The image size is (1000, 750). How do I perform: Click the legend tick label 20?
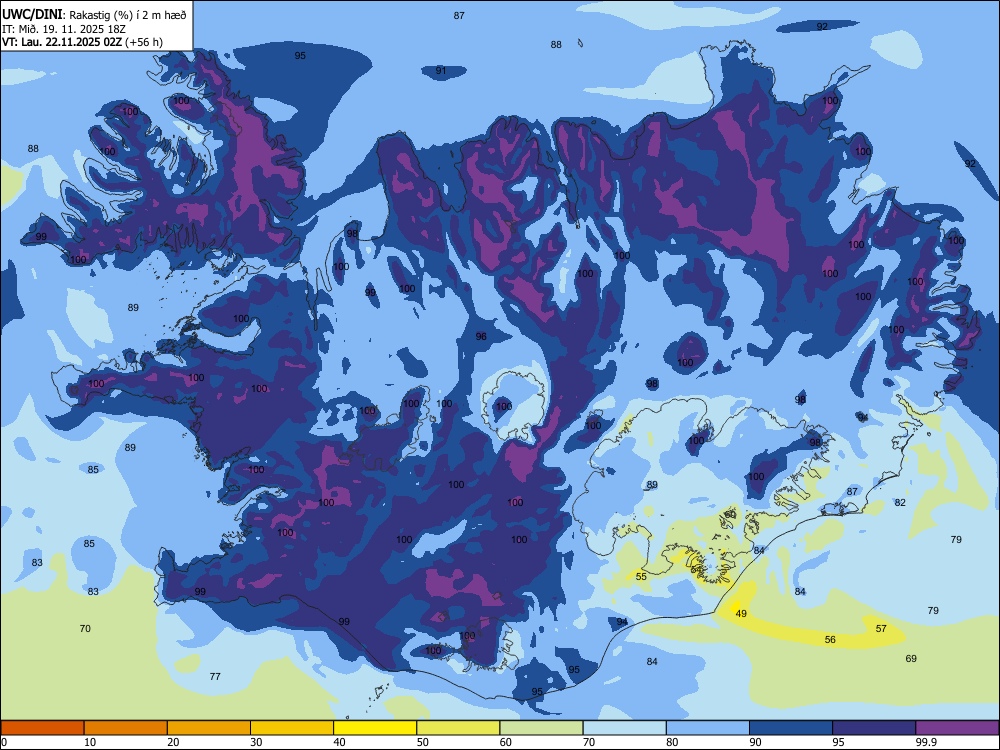pos(173,742)
